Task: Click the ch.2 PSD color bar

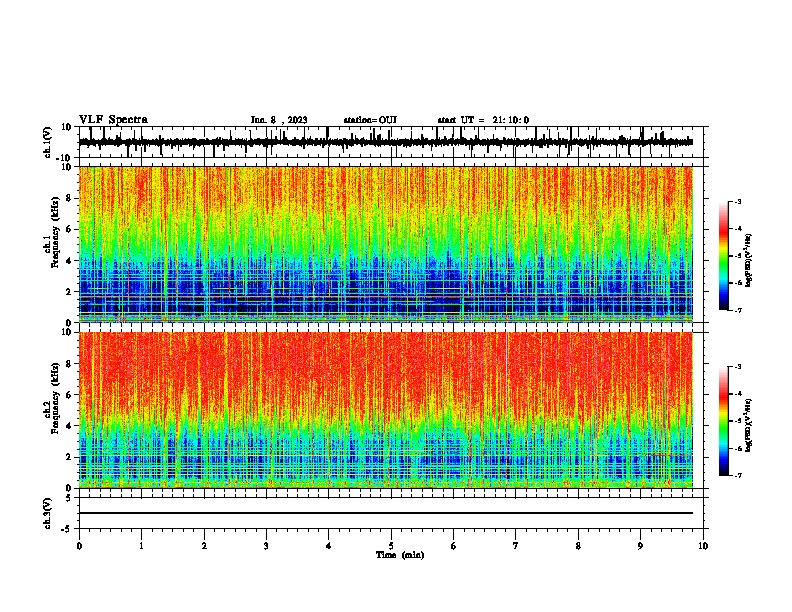Action: [723, 421]
